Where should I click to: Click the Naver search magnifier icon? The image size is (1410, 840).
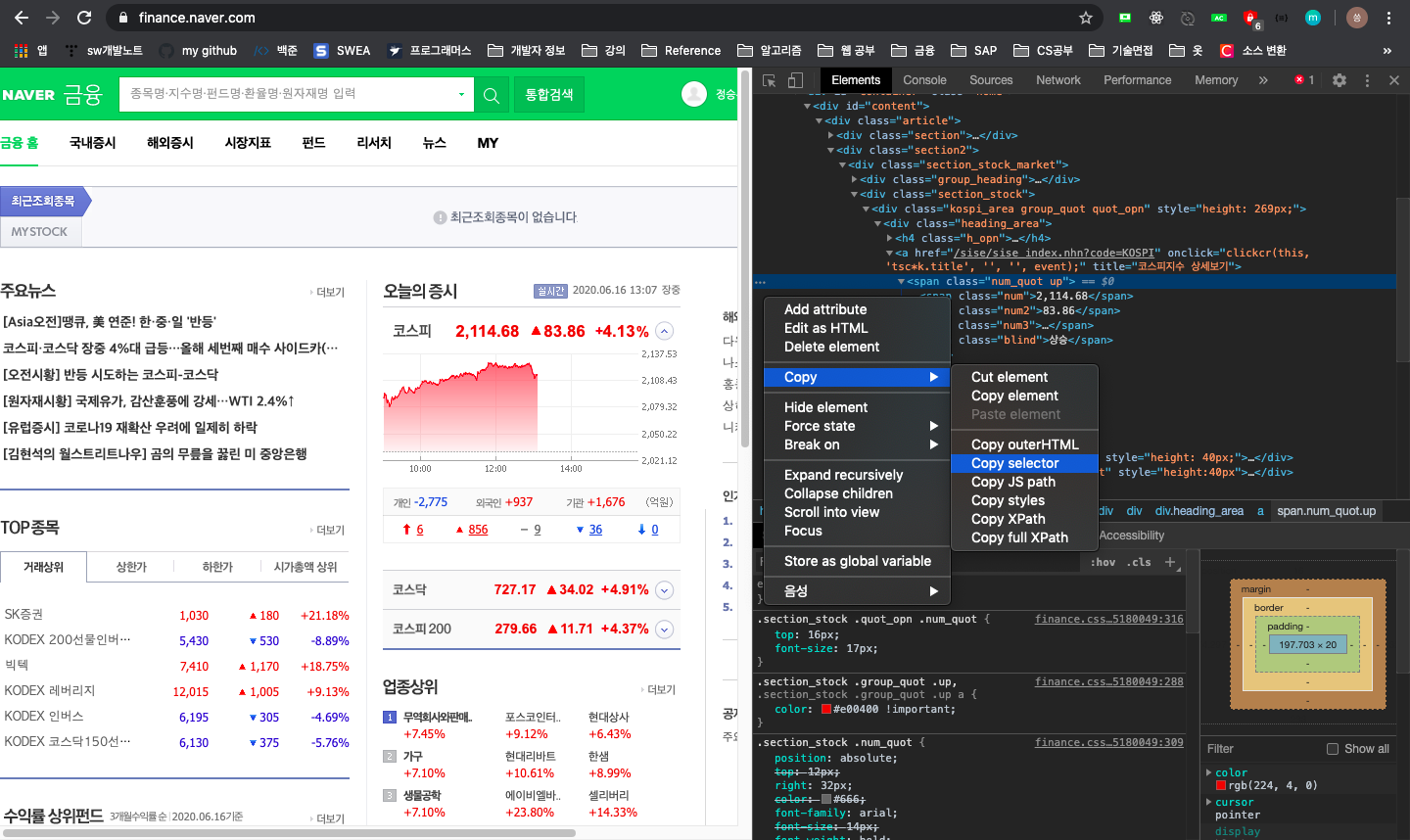pos(492,95)
